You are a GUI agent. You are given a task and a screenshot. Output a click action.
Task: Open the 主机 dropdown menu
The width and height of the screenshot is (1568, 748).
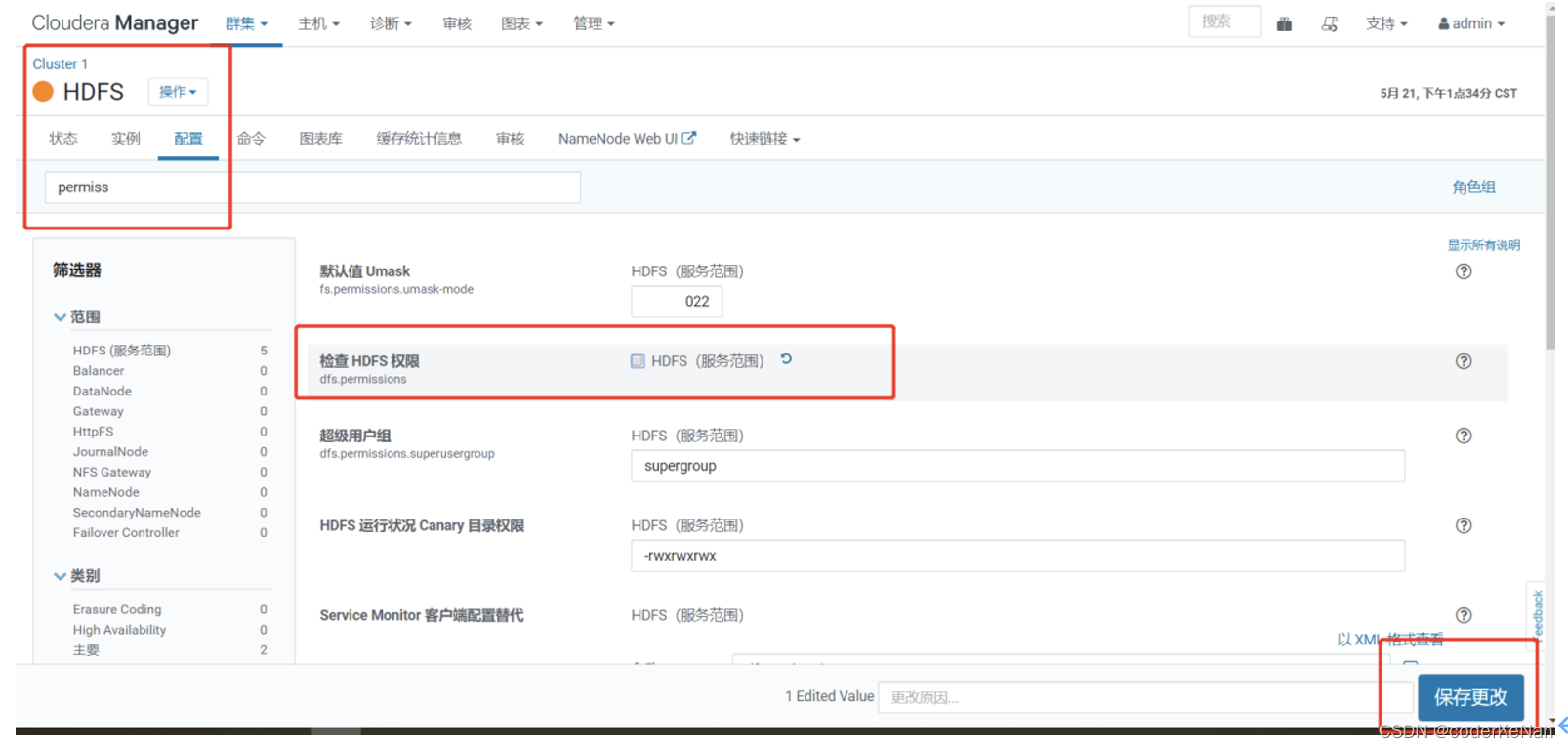point(319,23)
